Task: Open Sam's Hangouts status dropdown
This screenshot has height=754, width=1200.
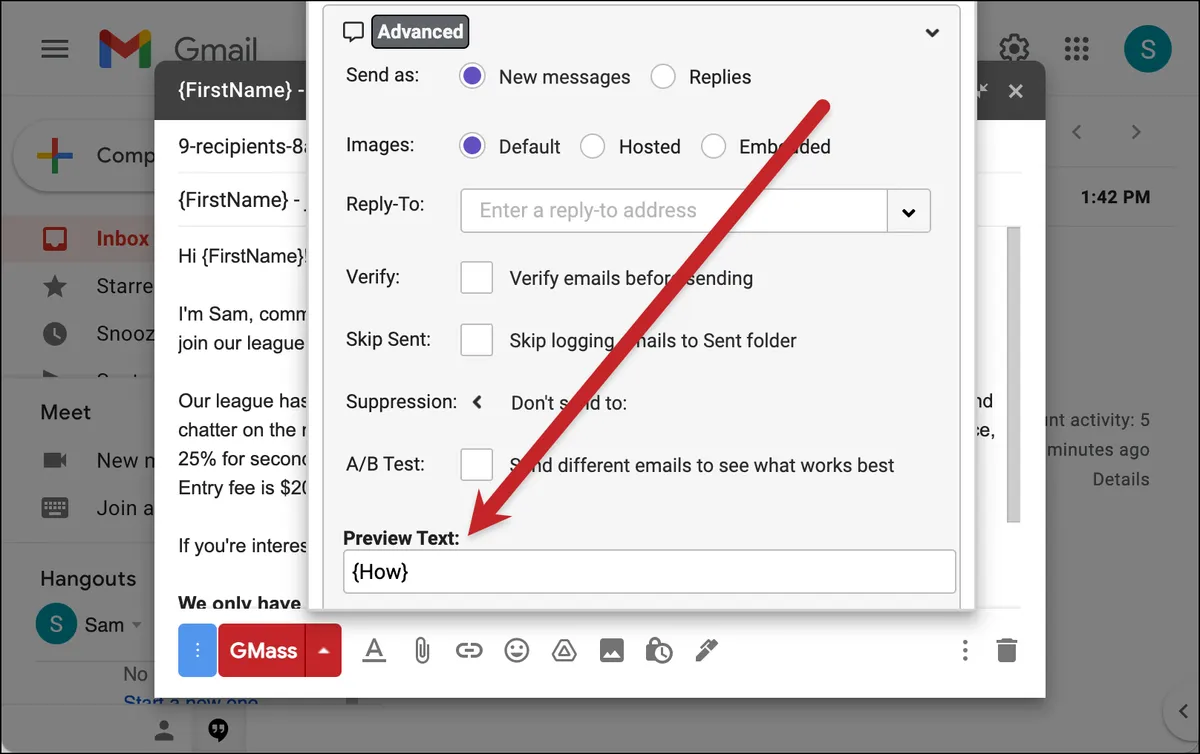Action: click(135, 626)
